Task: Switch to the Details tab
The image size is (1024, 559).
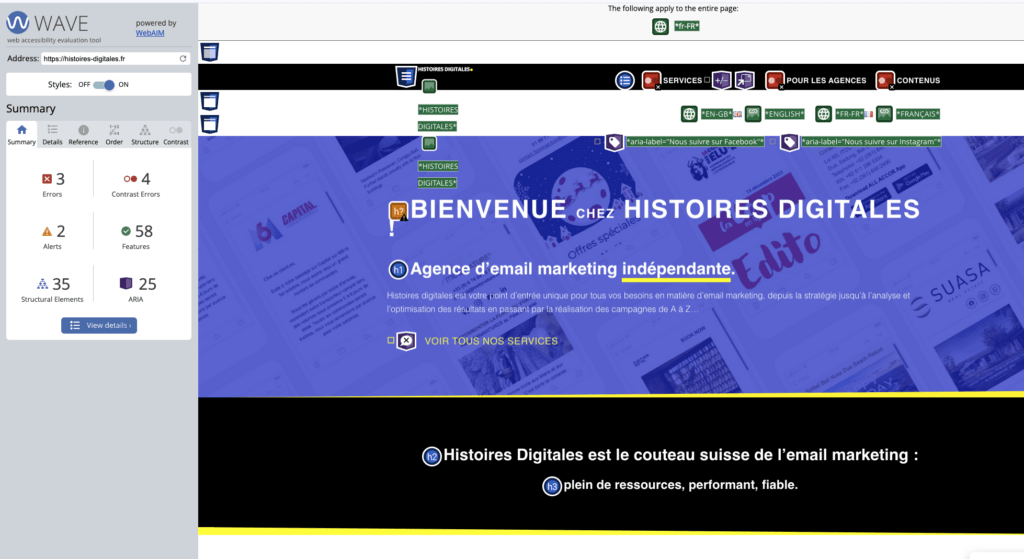Action: 52,135
